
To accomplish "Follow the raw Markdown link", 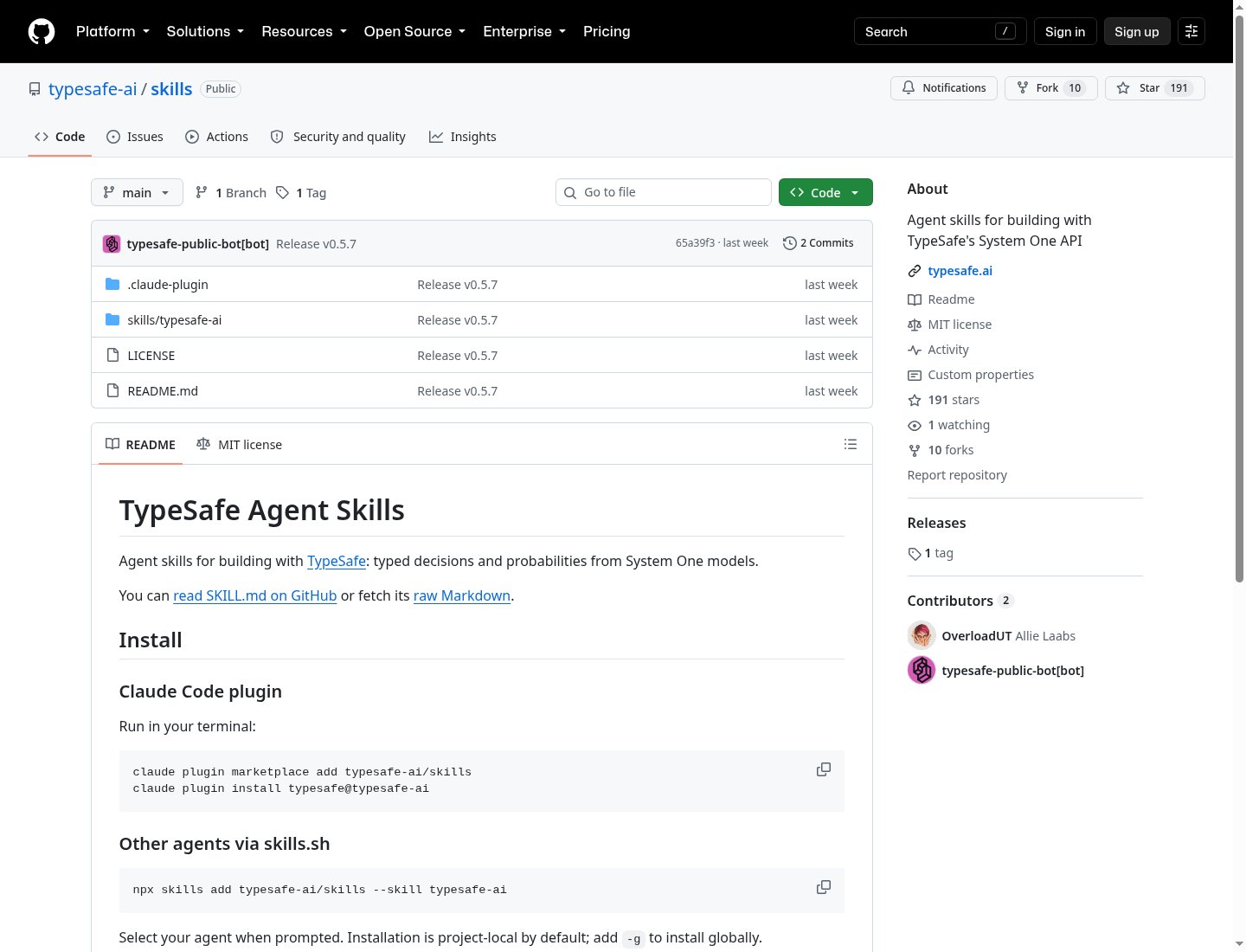I will coord(462,595).
